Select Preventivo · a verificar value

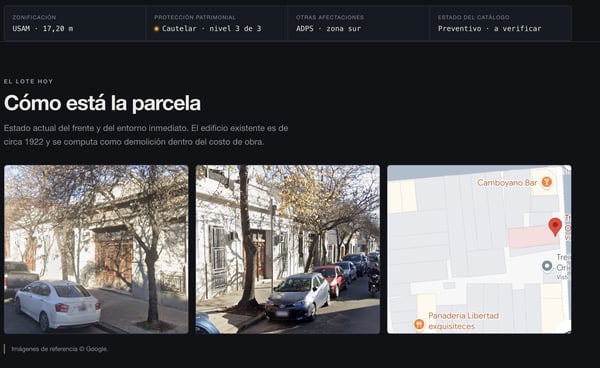(489, 29)
